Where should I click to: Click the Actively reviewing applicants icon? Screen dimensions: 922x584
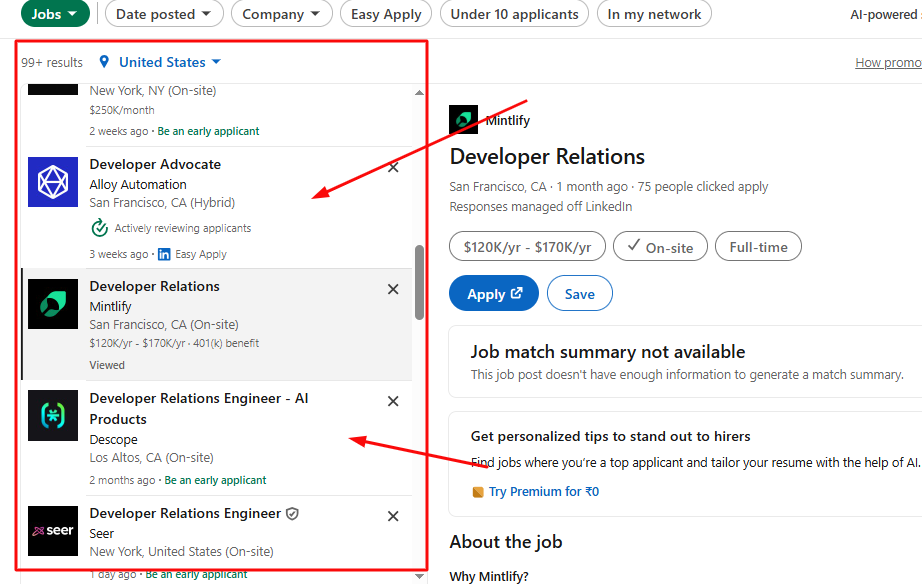(x=99, y=228)
